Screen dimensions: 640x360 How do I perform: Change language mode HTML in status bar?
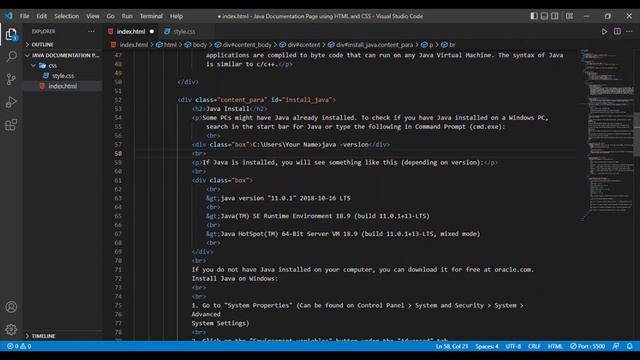pyautogui.click(x=555, y=346)
